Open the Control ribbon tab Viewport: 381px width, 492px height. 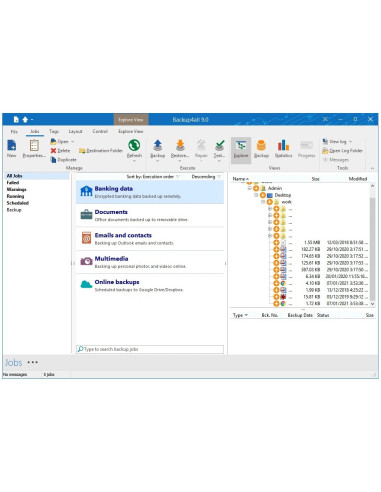100,131
